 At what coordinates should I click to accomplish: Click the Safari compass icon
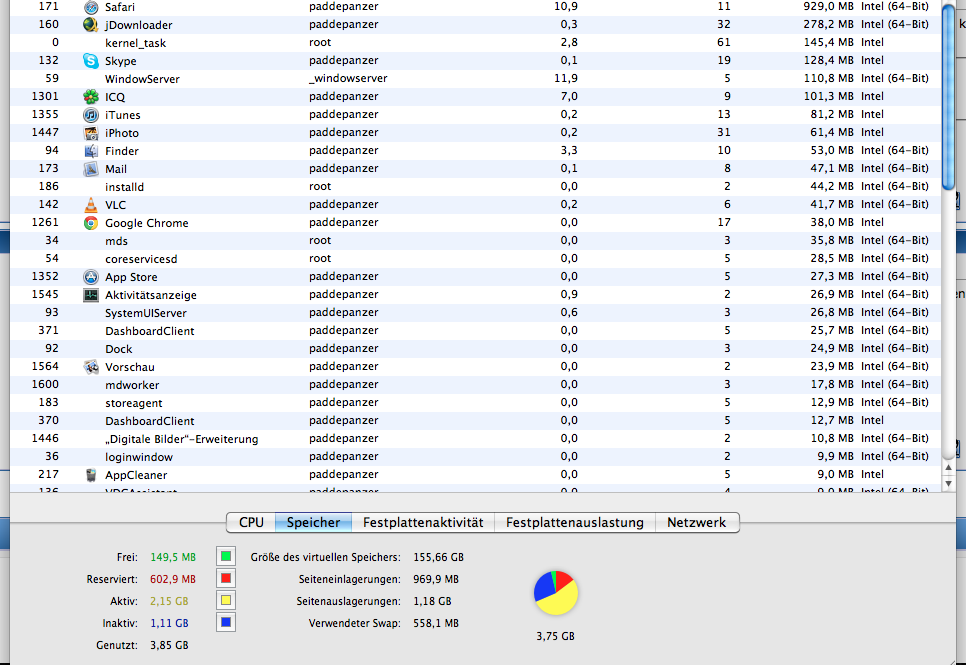coord(91,7)
